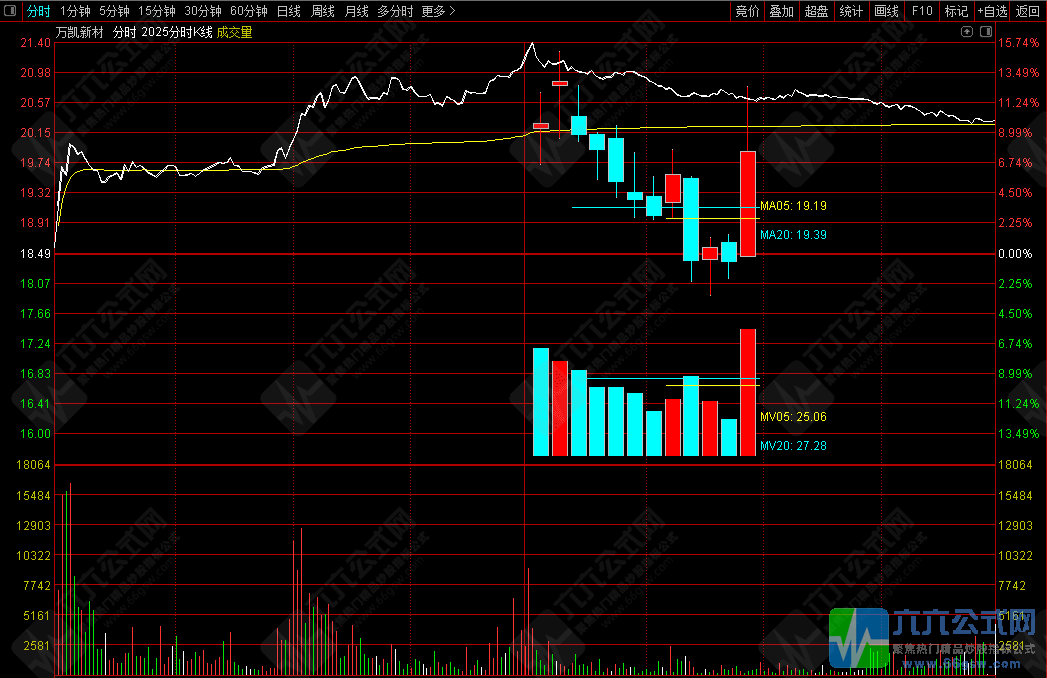1047x678 pixels.
Task: Open the 多分时 multi-day view
Action: (395, 11)
